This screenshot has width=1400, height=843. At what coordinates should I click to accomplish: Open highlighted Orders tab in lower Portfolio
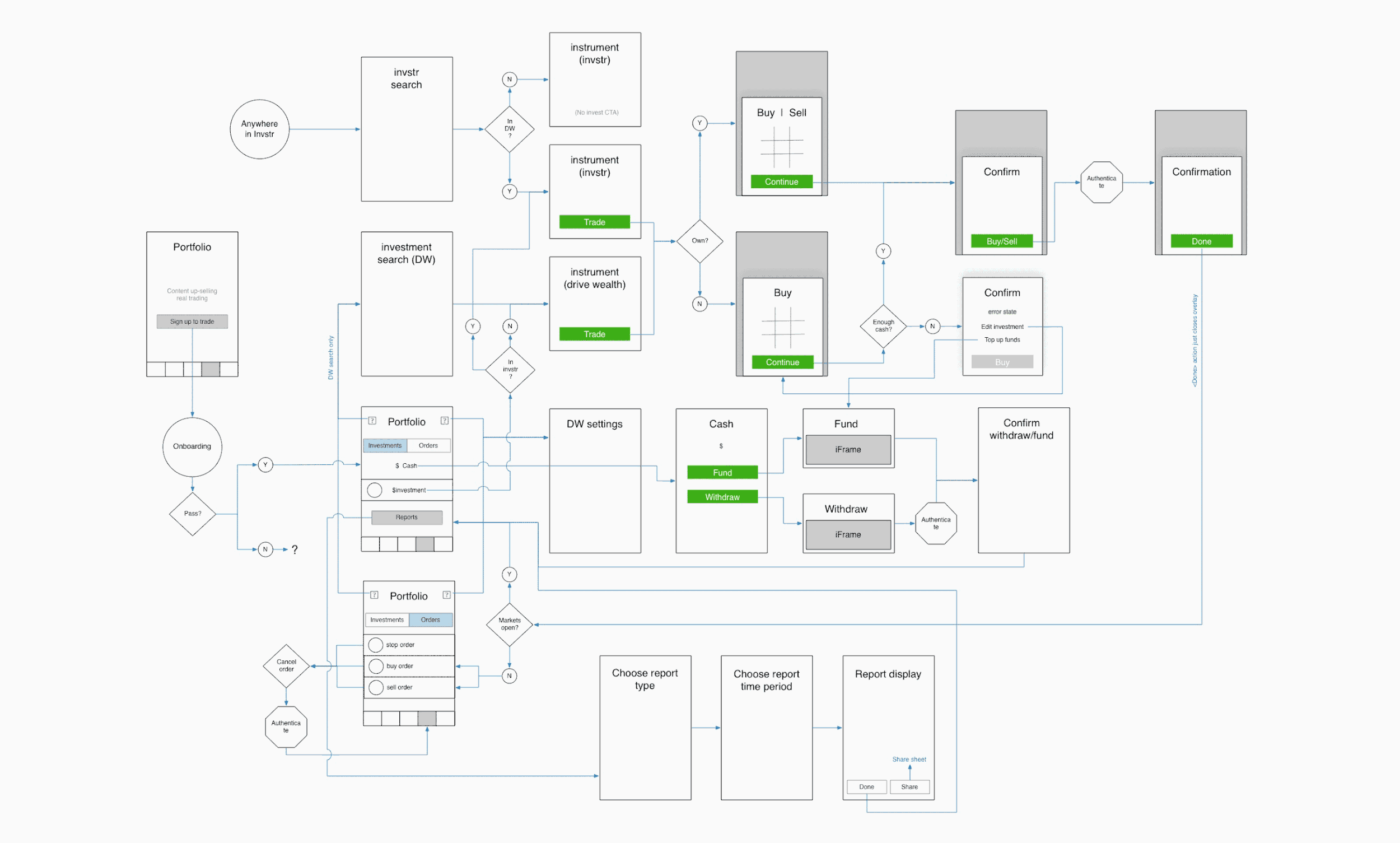[x=431, y=620]
